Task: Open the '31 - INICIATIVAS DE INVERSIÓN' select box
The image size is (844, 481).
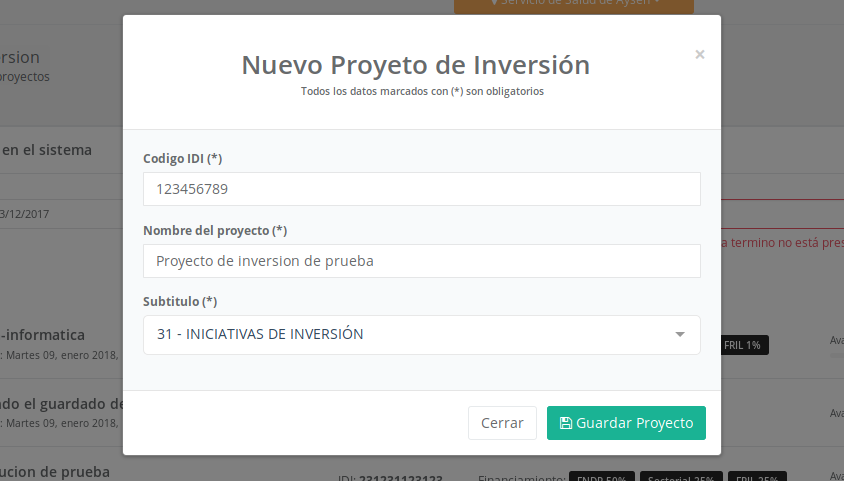Action: click(x=420, y=335)
